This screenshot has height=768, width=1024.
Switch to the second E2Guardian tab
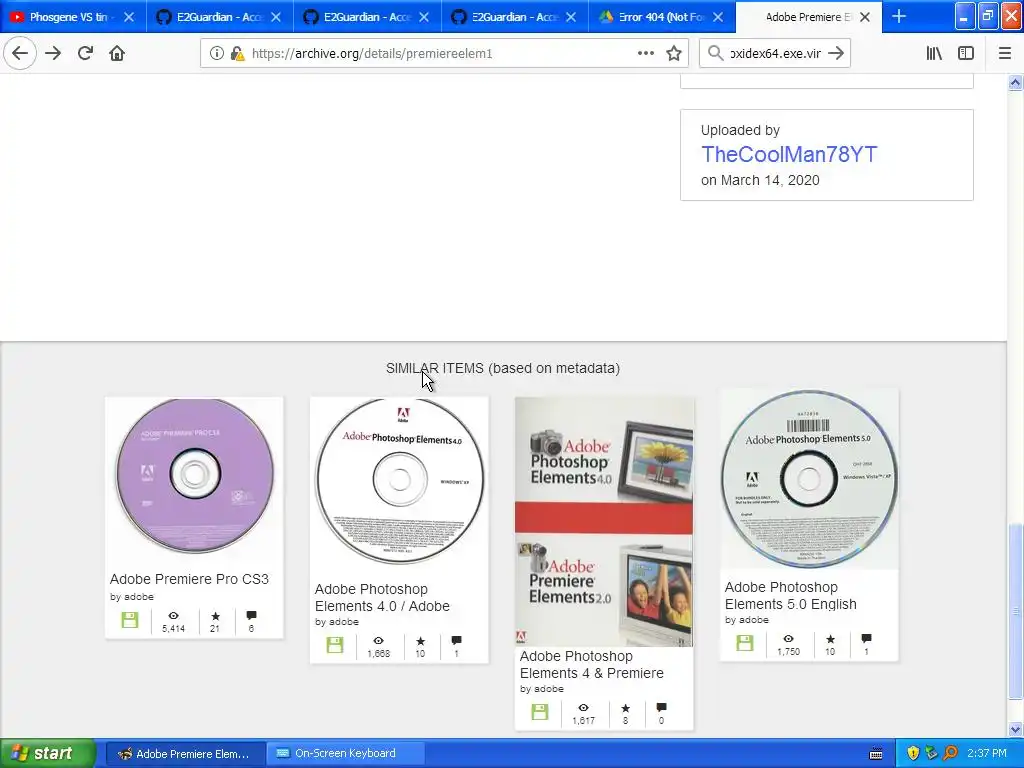(x=367, y=17)
